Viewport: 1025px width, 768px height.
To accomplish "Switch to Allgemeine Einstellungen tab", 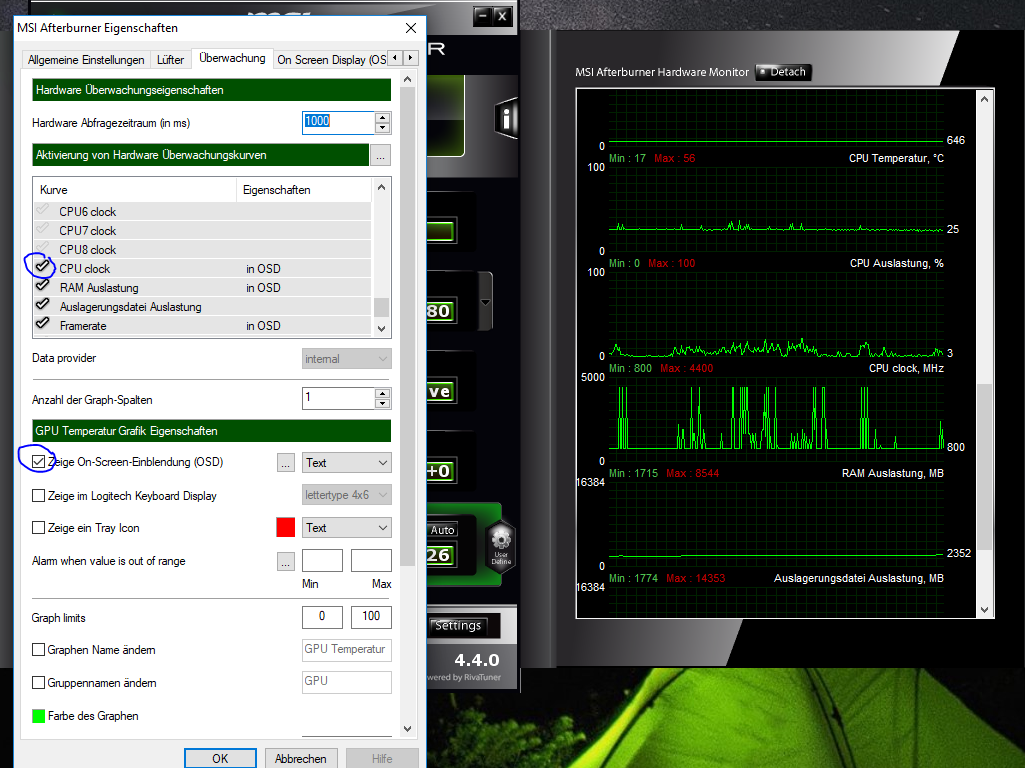I will (x=86, y=59).
